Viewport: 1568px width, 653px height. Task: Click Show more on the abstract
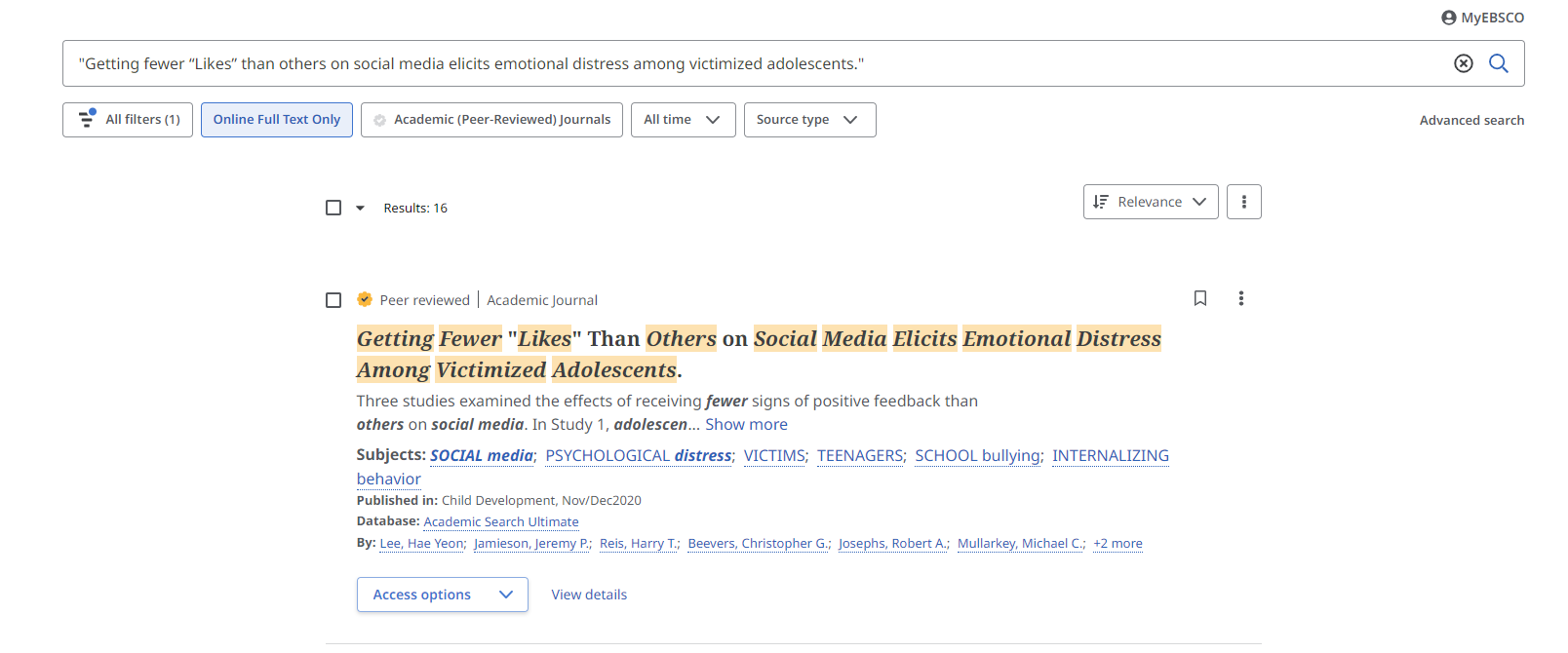point(746,424)
